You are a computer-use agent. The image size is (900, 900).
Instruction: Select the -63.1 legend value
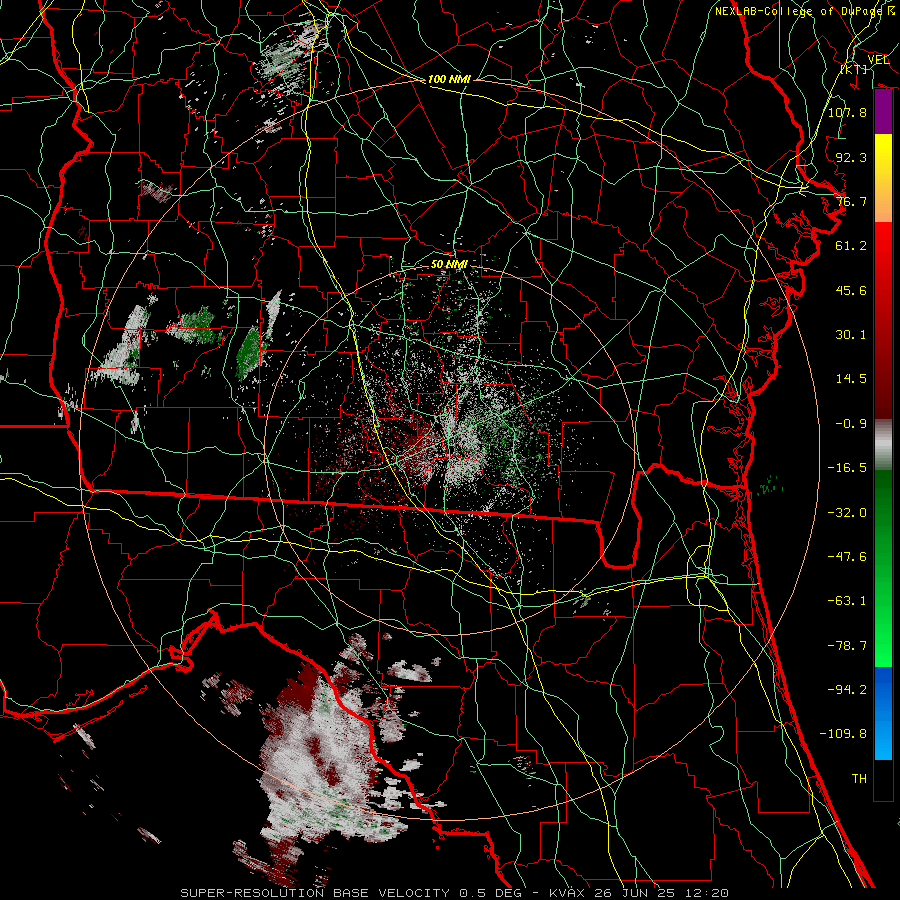(x=847, y=601)
